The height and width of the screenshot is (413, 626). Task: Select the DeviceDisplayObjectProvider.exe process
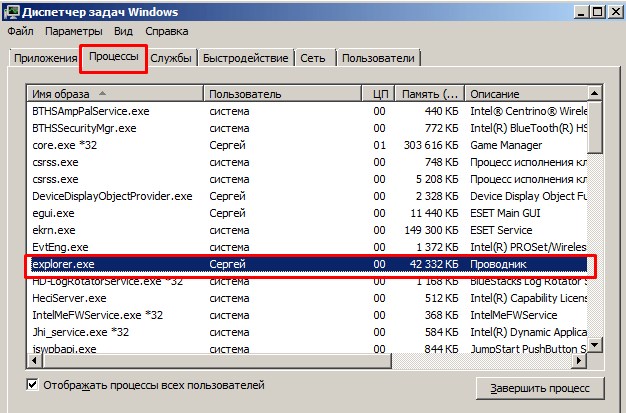(x=307, y=196)
